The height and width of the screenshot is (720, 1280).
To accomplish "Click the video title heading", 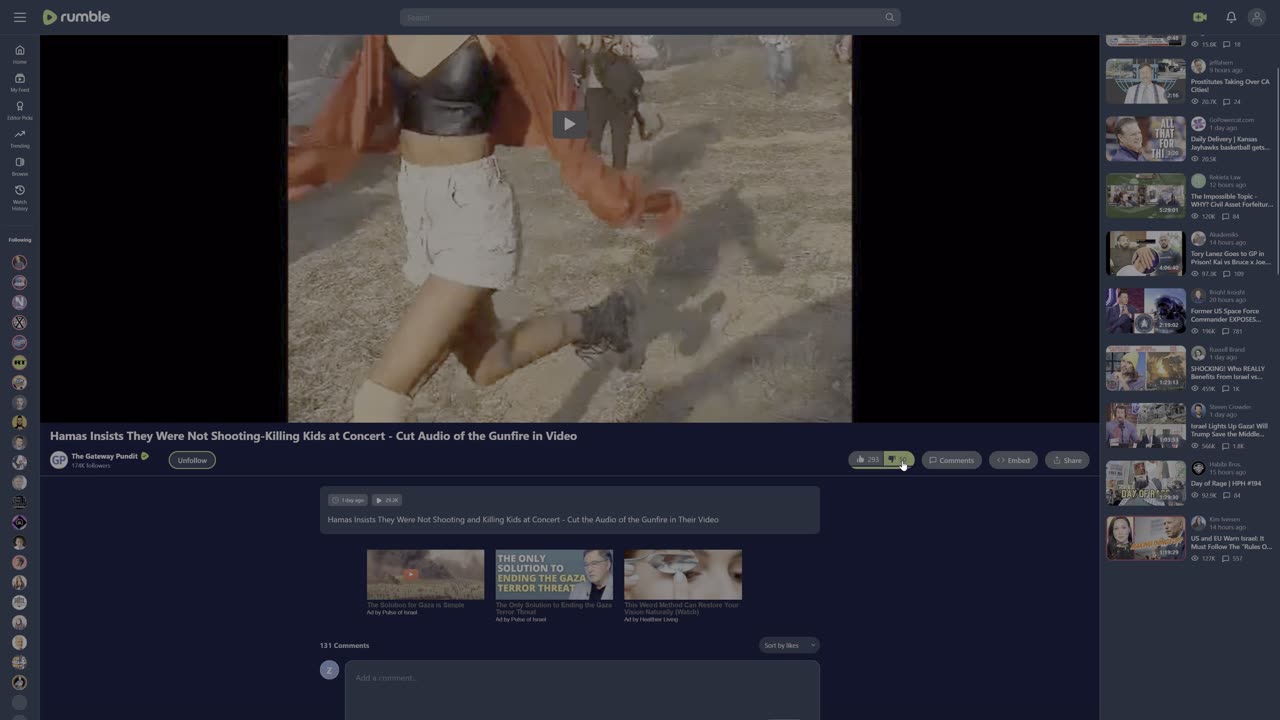I will (313, 436).
